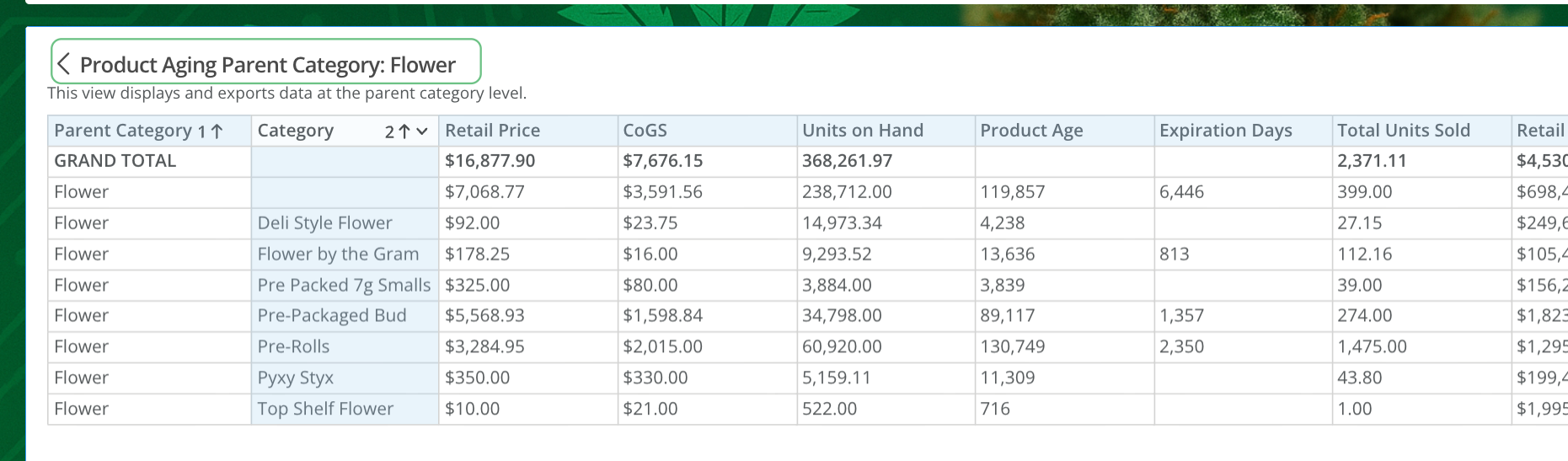Open the Pre-Packaged Bud category
The image size is (1568, 461).
332,316
